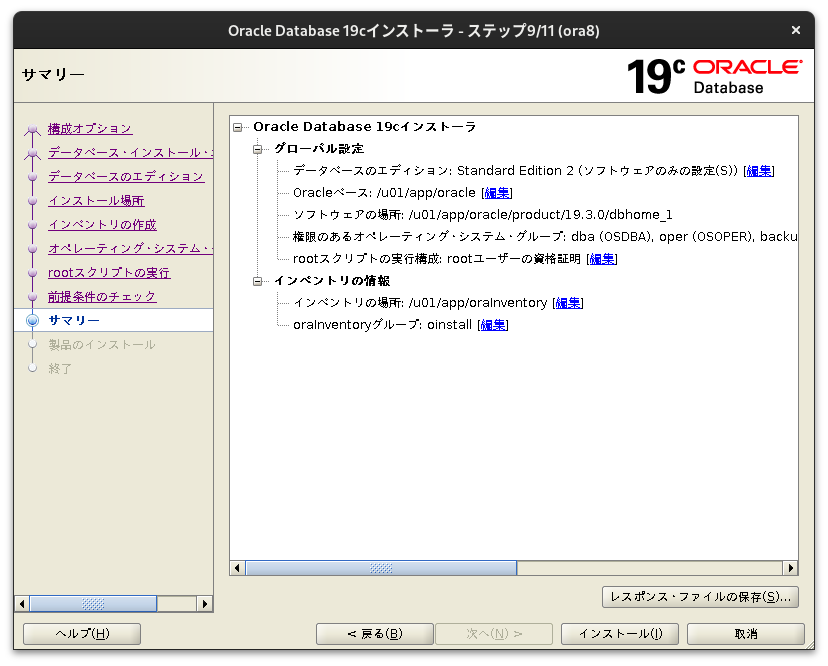
Task: Open レスポンス・ファイルの保存 dialog
Action: point(700,597)
